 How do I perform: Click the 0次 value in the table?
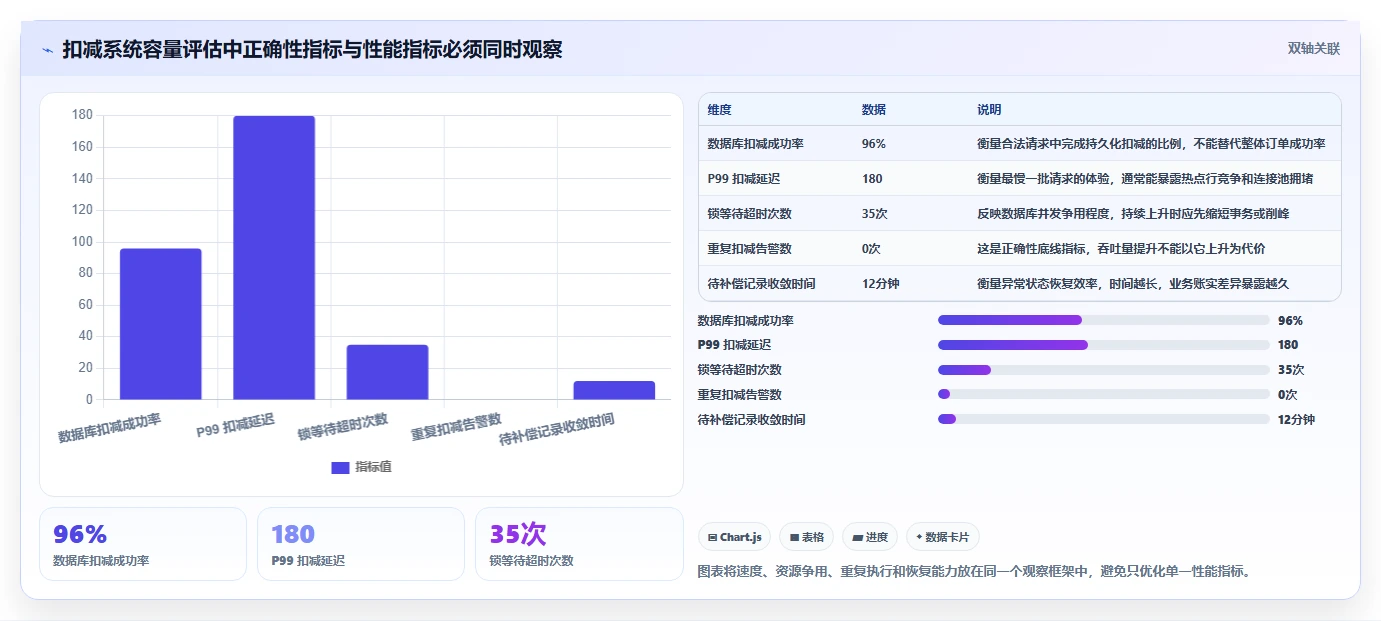872,249
